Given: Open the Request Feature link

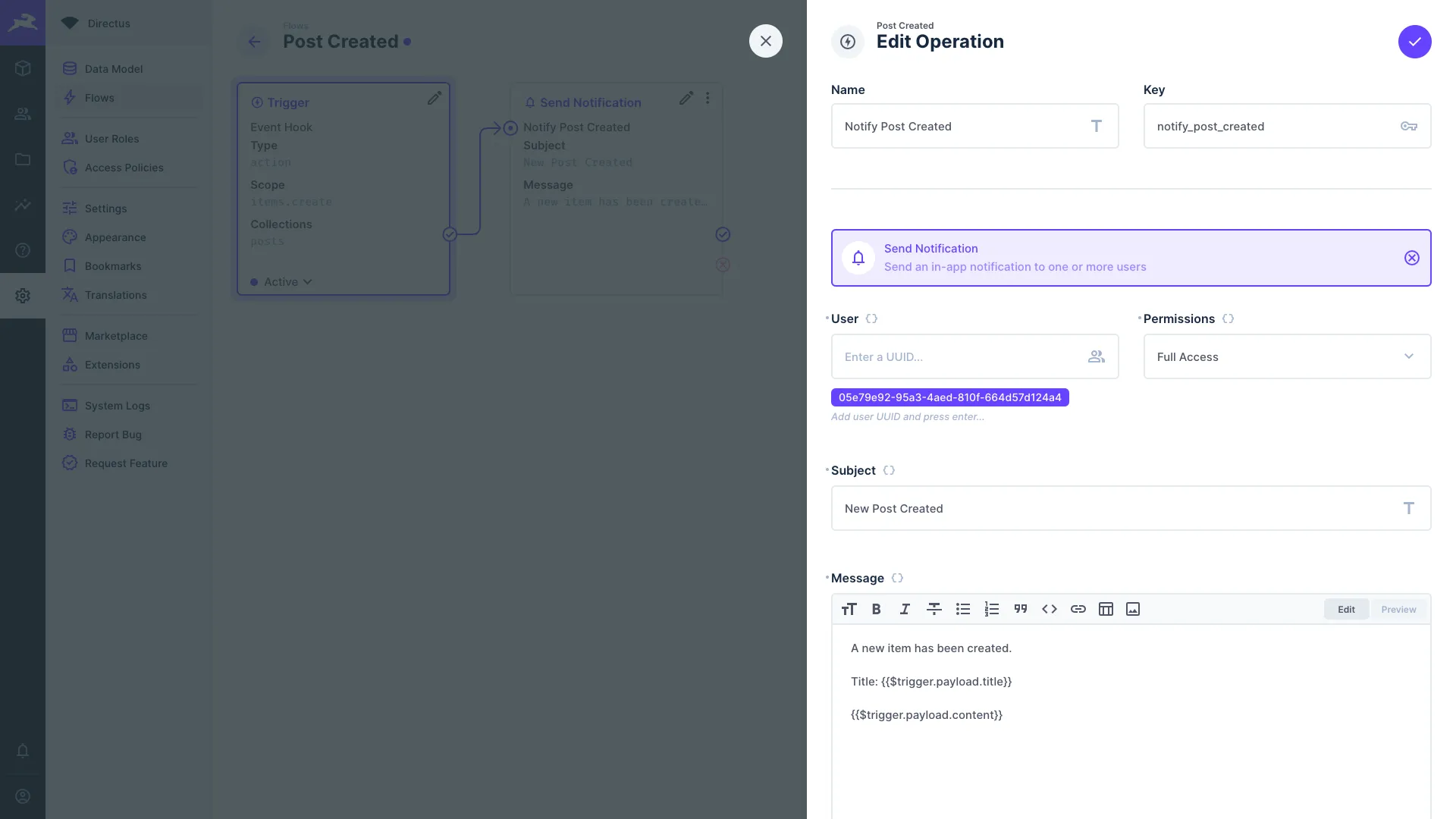Looking at the screenshot, I should (x=130, y=463).
